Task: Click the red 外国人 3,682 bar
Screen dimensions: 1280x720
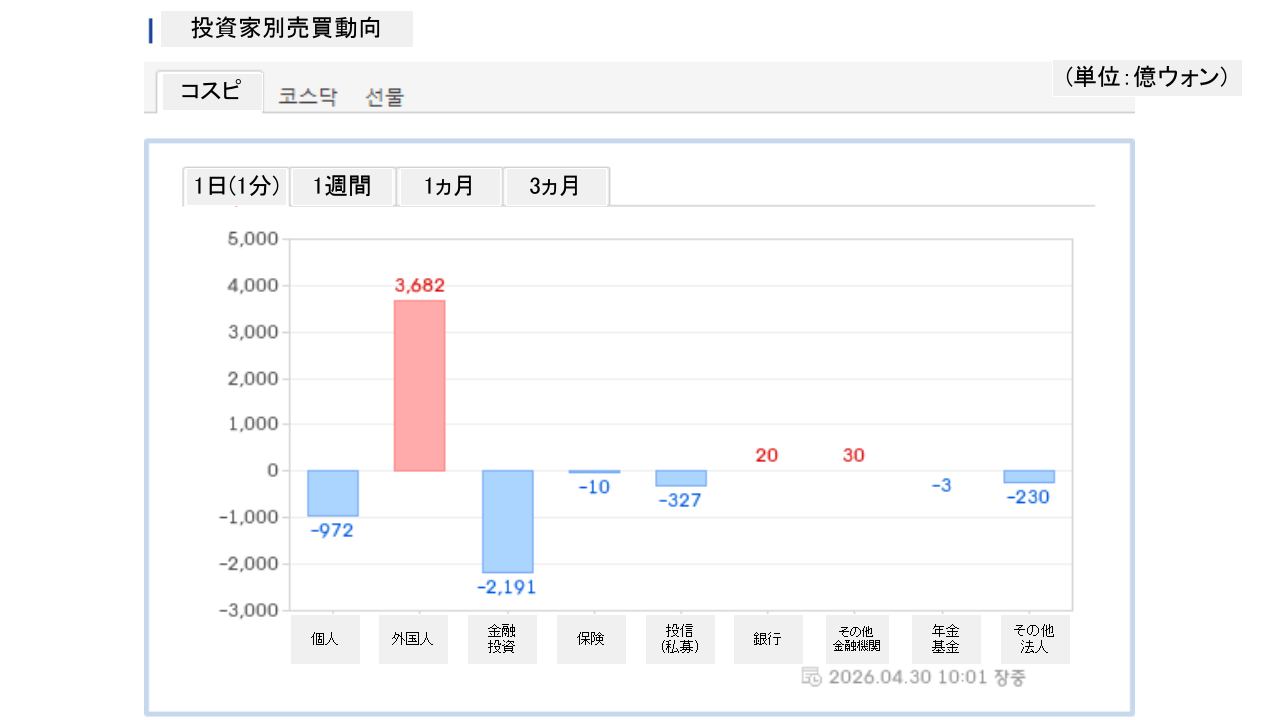Action: click(x=419, y=385)
